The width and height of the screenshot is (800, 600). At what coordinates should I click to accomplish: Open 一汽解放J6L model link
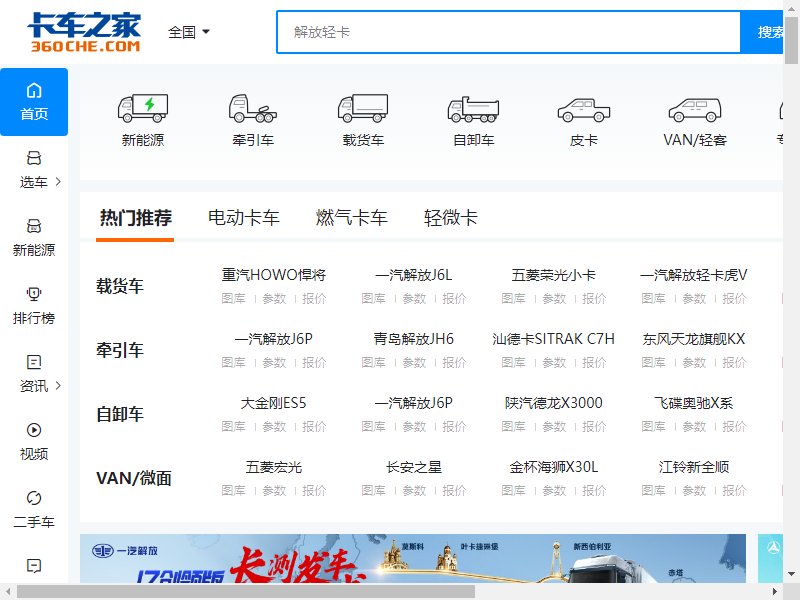[414, 275]
